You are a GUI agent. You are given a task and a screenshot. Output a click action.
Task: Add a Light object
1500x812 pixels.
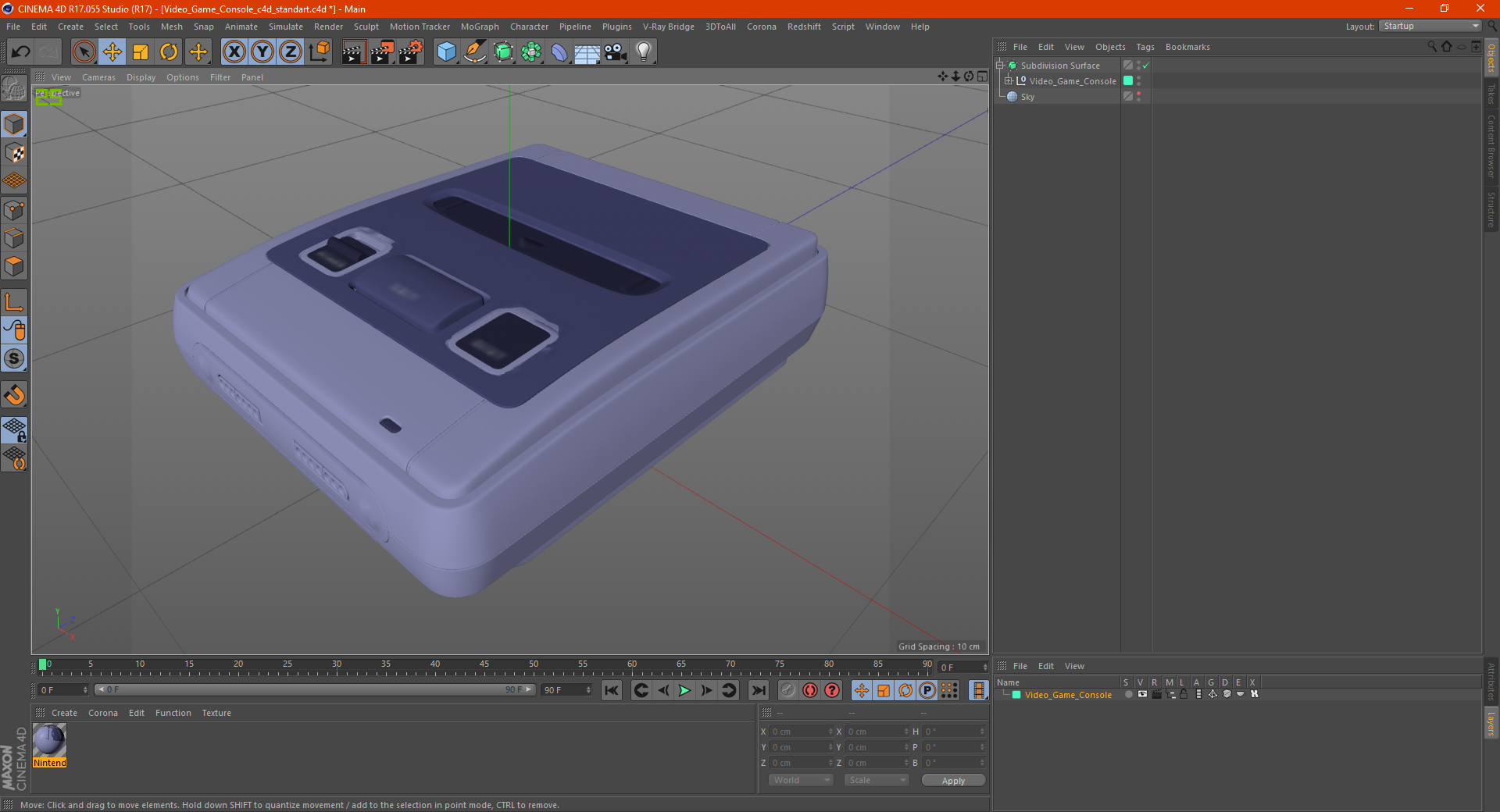coord(644,52)
